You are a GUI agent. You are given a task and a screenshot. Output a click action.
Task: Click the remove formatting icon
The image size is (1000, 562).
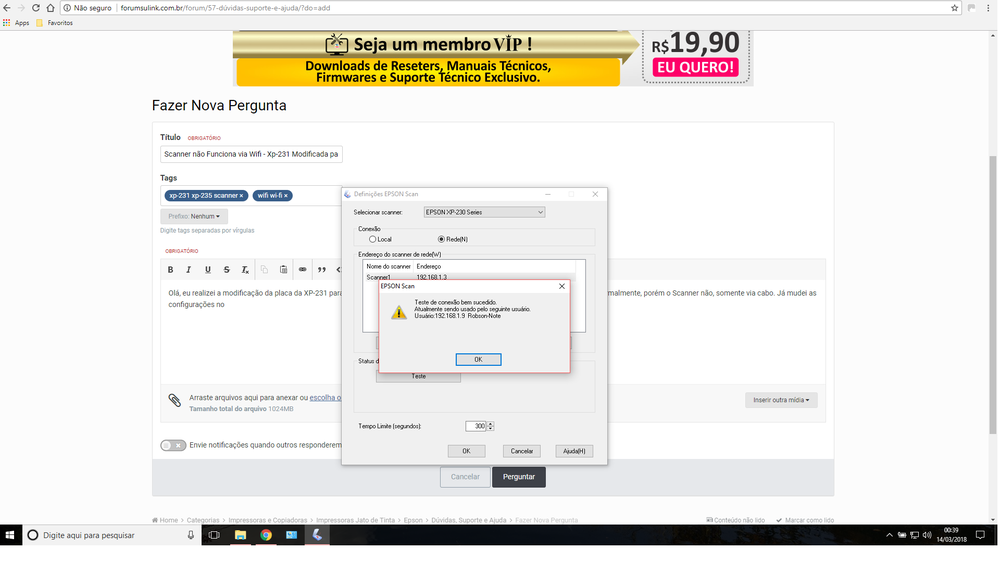point(245,270)
